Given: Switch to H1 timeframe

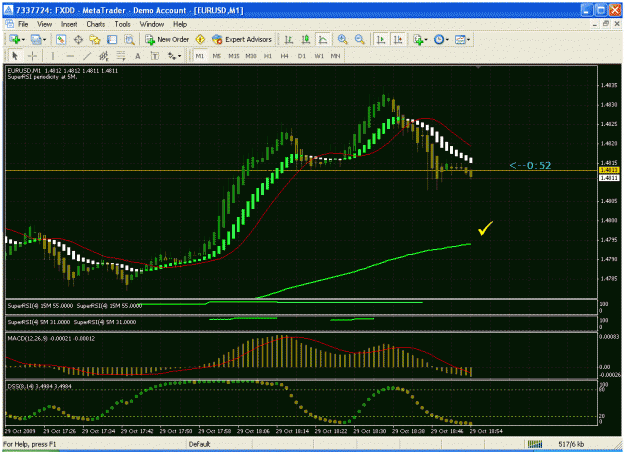Looking at the screenshot, I should tap(267, 56).
